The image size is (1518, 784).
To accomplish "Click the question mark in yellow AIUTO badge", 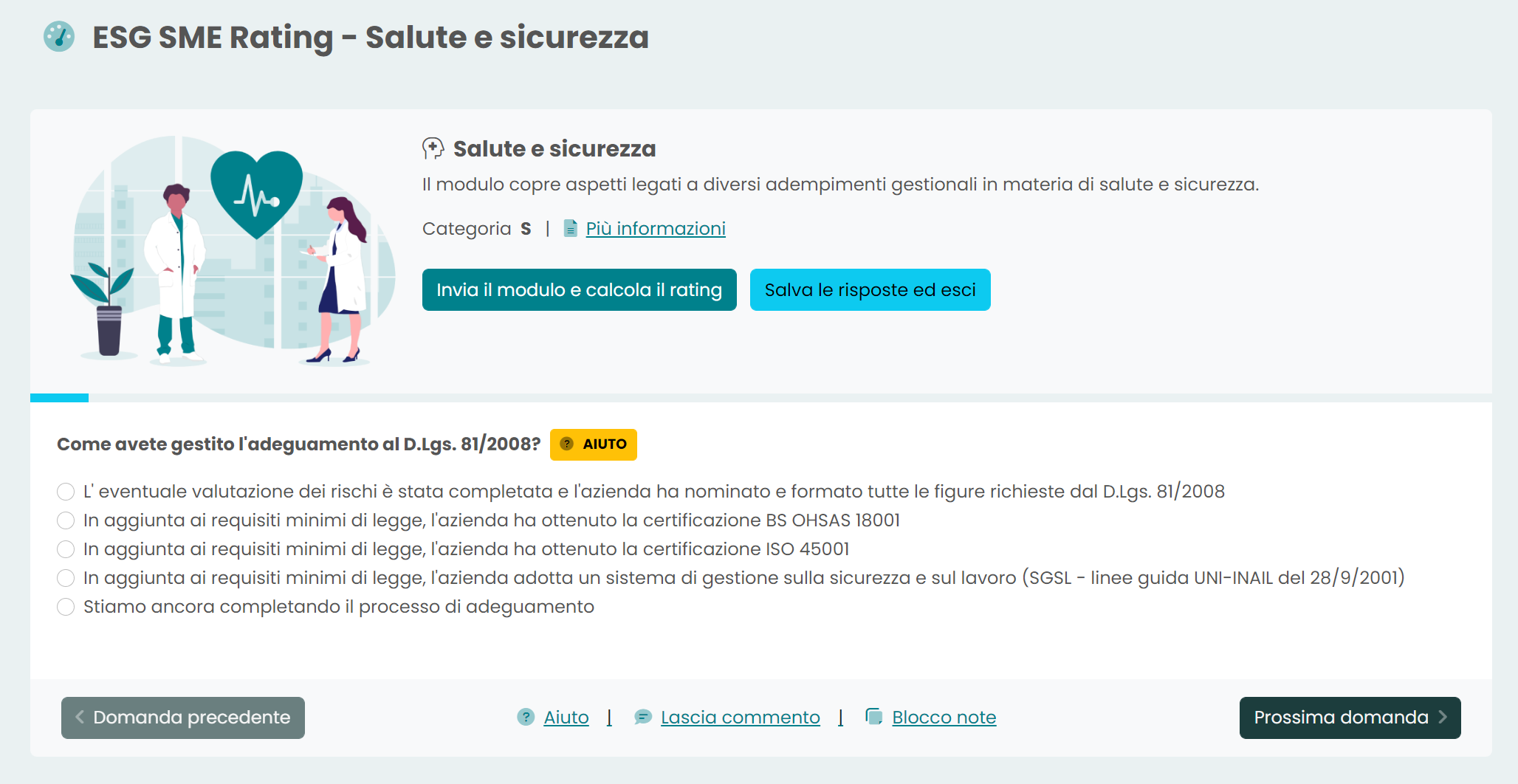I will point(567,444).
